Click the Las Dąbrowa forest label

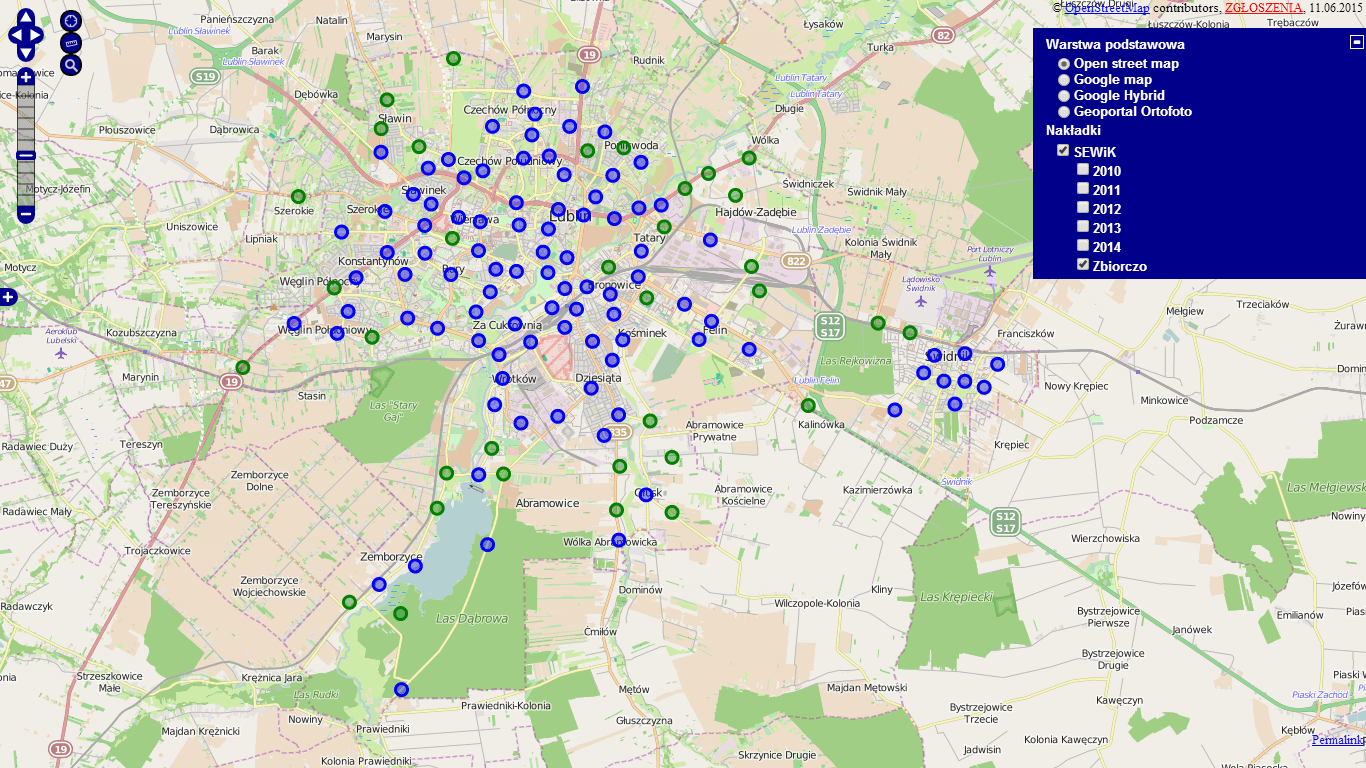(472, 618)
